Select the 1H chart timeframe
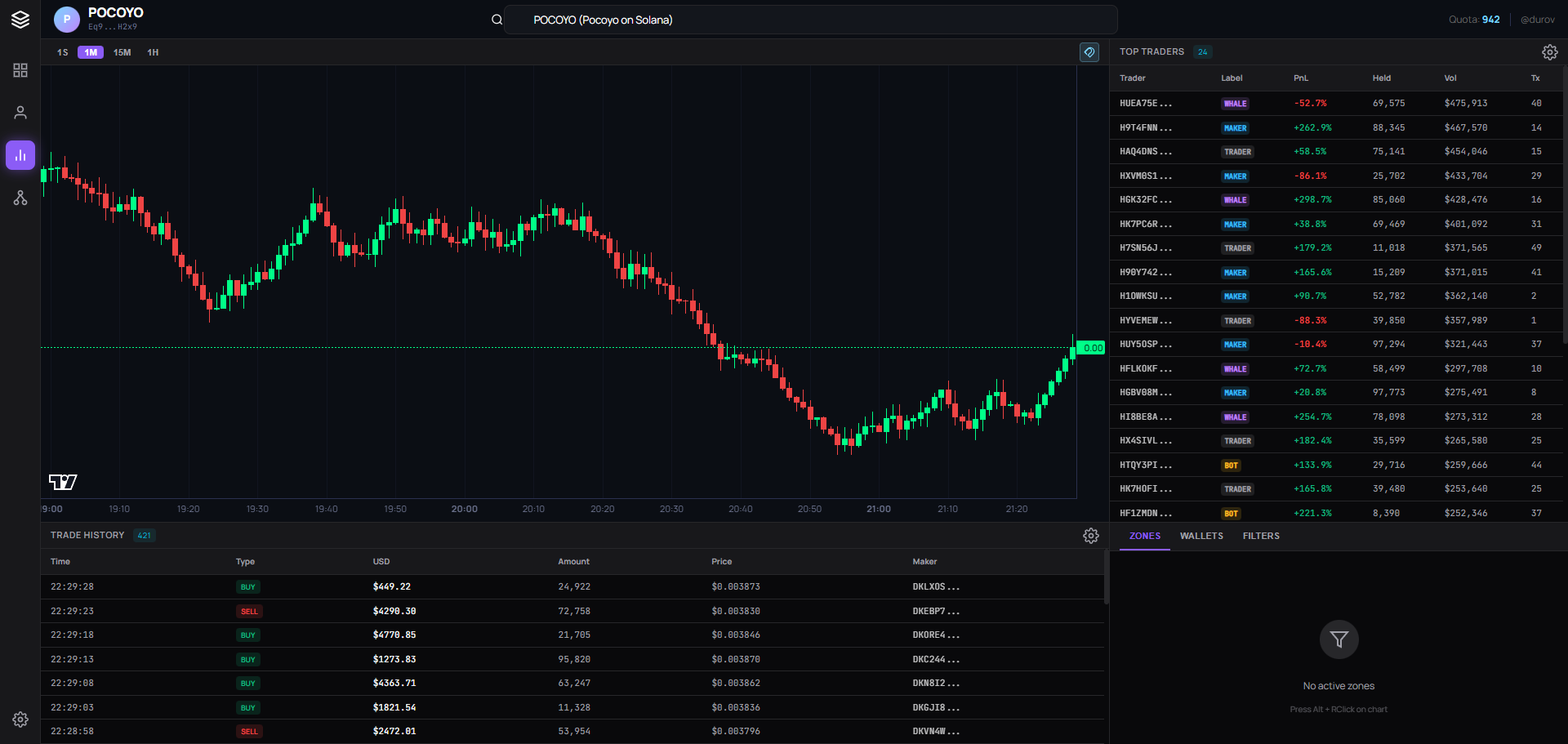 point(153,52)
